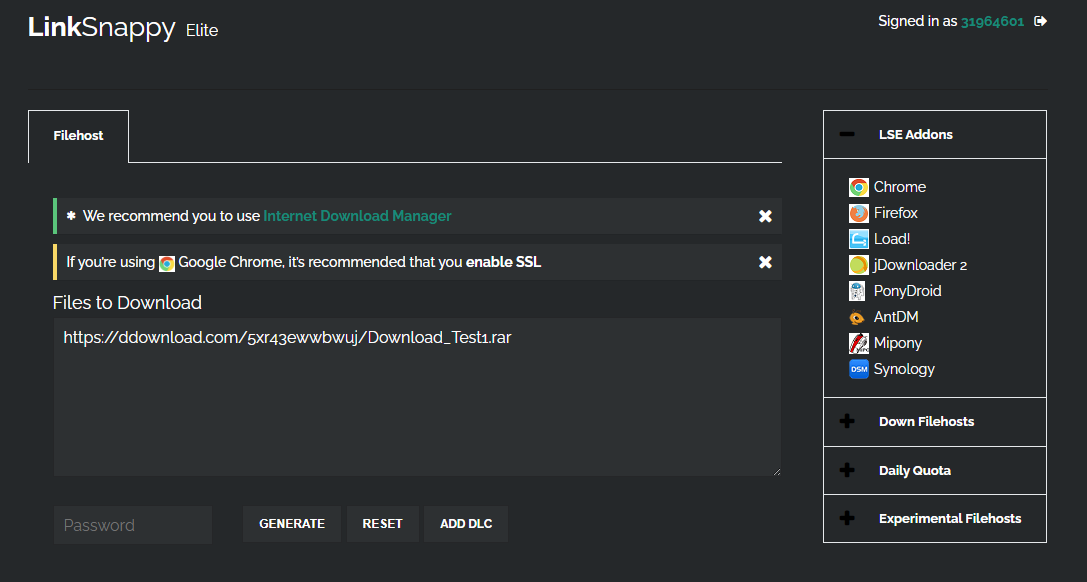Open the AntDM text link
The width and height of the screenshot is (1087, 582).
pos(896,317)
